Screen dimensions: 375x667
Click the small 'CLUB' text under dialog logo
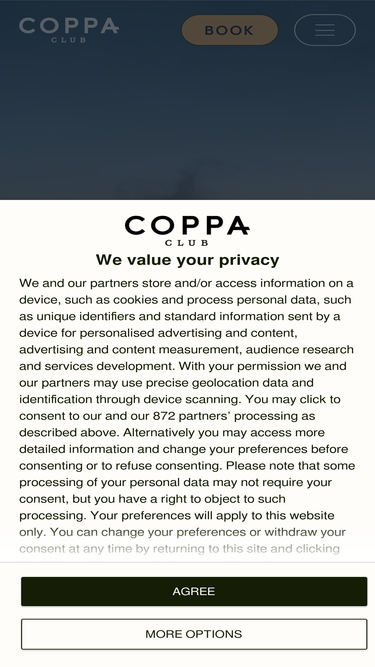(187, 243)
